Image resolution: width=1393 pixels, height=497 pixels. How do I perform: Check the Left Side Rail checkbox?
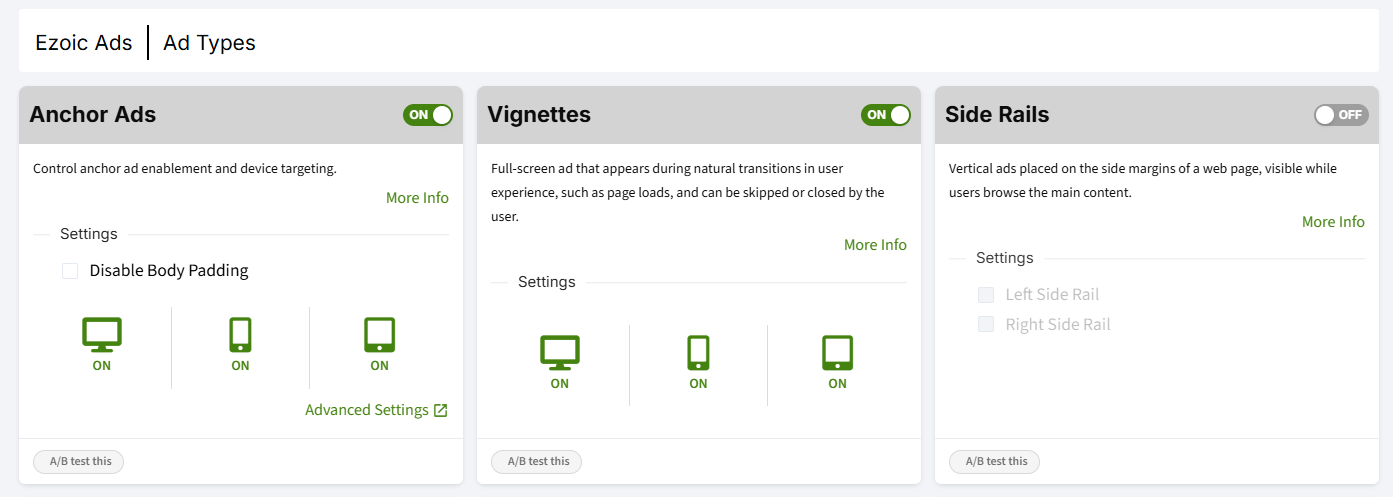click(986, 294)
